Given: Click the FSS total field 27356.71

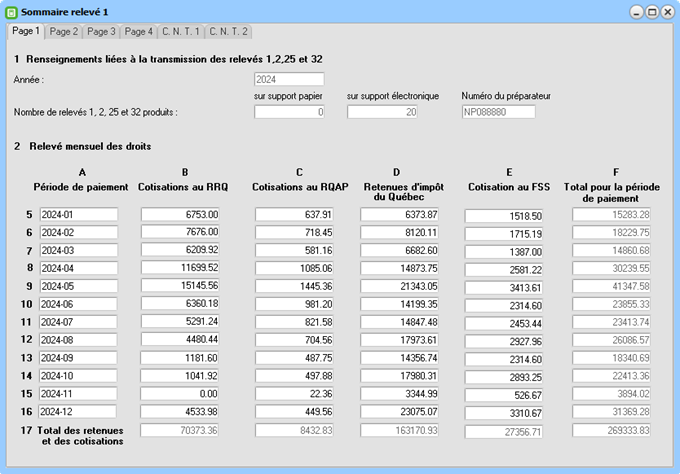Looking at the screenshot, I should tap(503, 432).
